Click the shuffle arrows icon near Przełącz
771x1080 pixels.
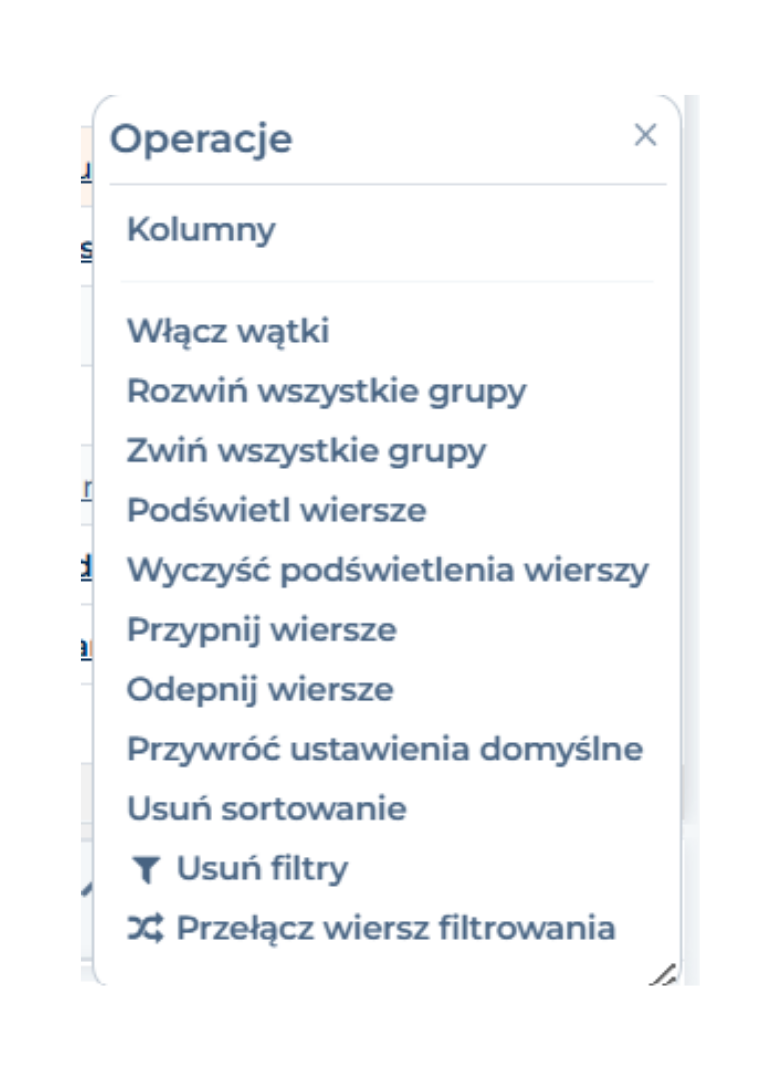click(145, 928)
